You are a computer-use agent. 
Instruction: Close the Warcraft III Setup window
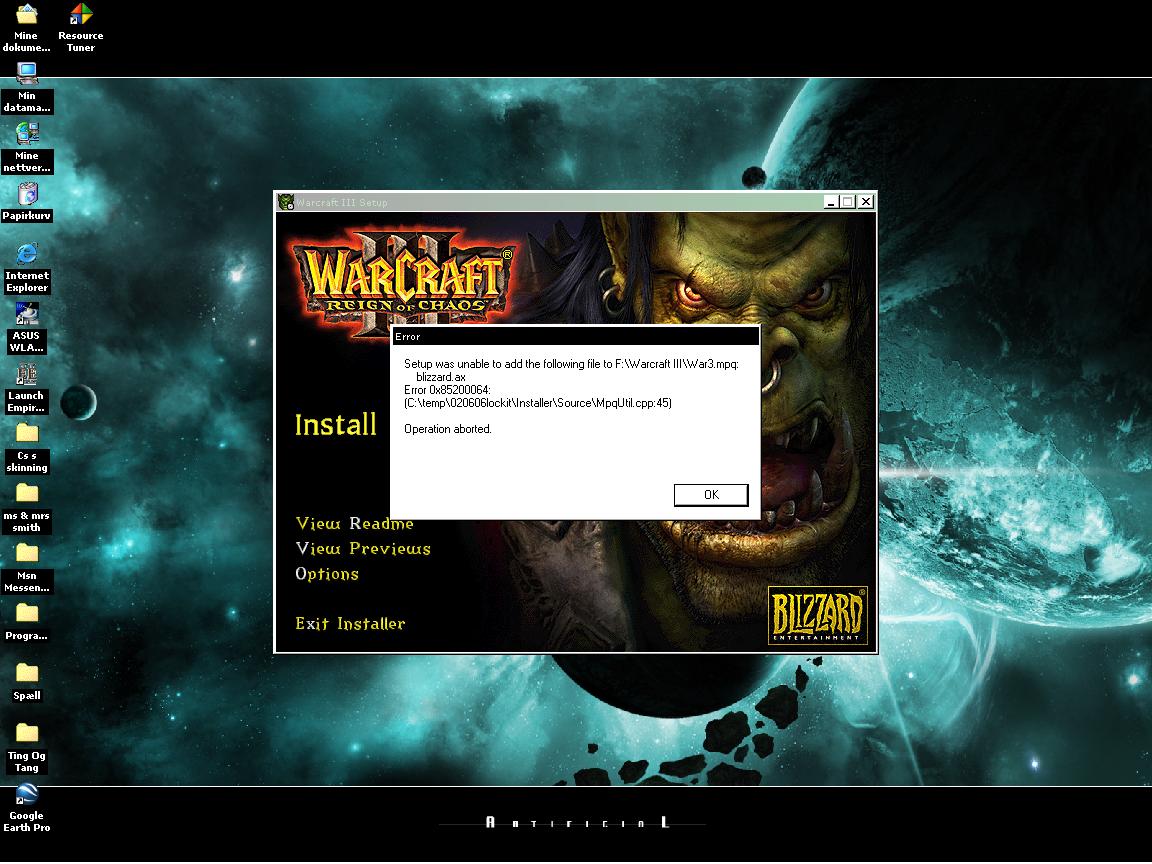(x=866, y=201)
